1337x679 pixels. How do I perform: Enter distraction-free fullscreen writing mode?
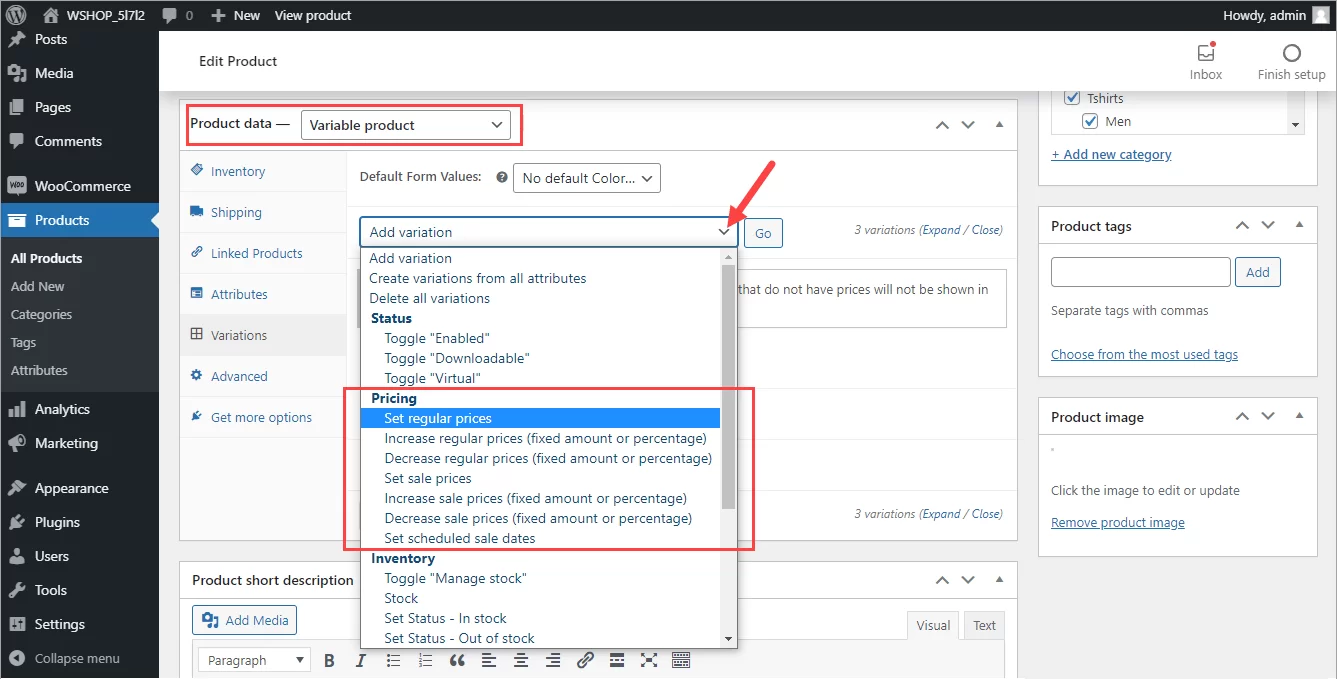pyautogui.click(x=649, y=660)
